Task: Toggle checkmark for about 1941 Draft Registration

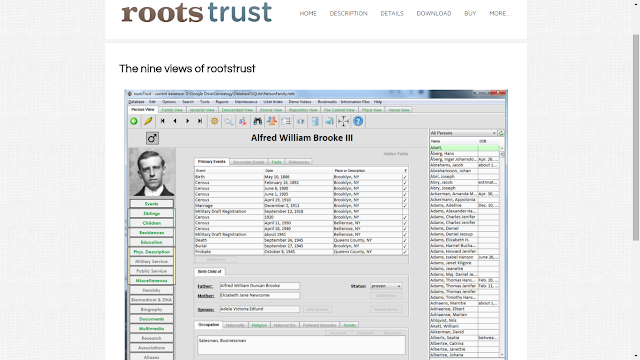Action: (x=405, y=235)
